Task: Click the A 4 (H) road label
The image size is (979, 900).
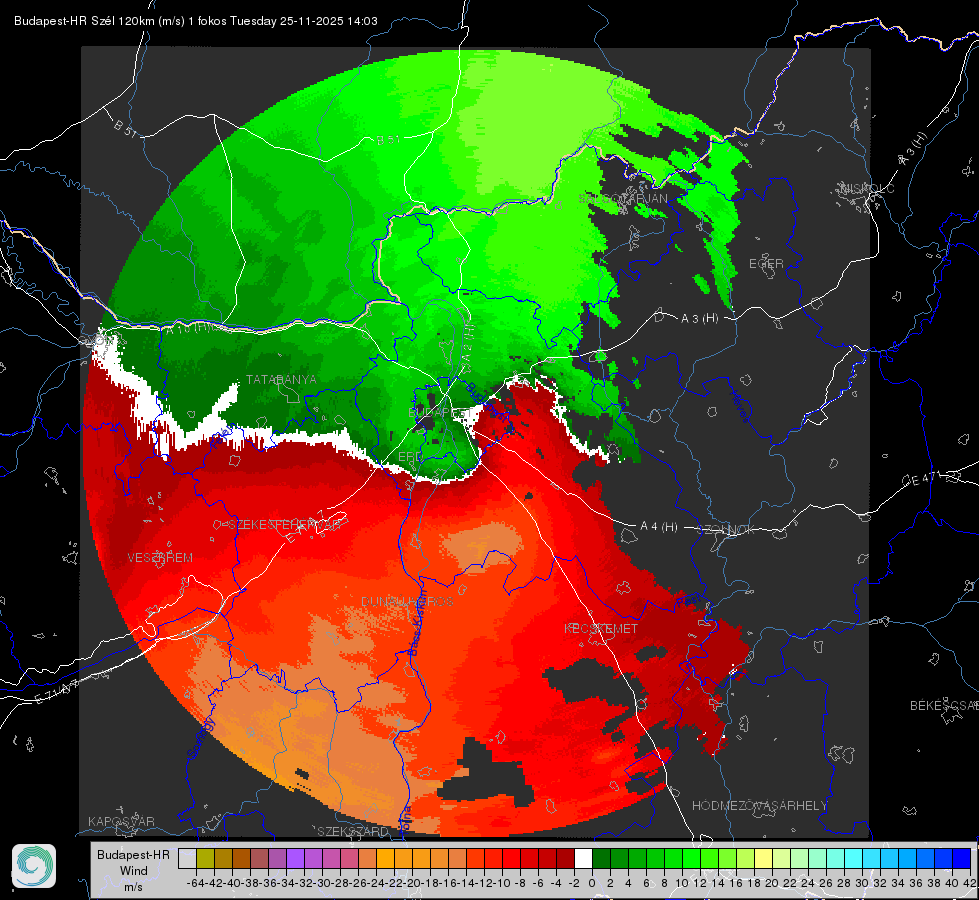Action: point(659,527)
